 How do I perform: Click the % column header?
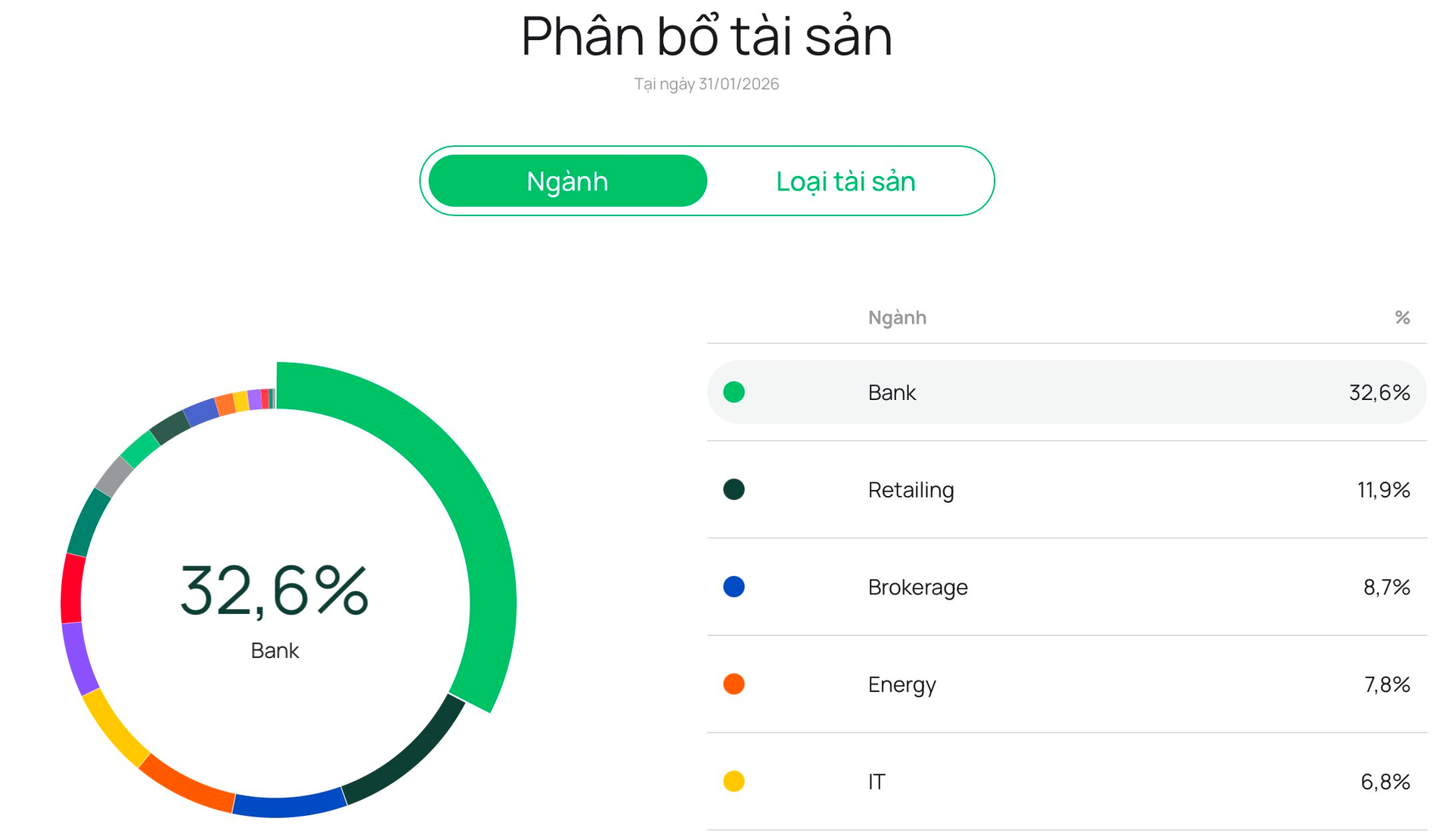[1402, 318]
